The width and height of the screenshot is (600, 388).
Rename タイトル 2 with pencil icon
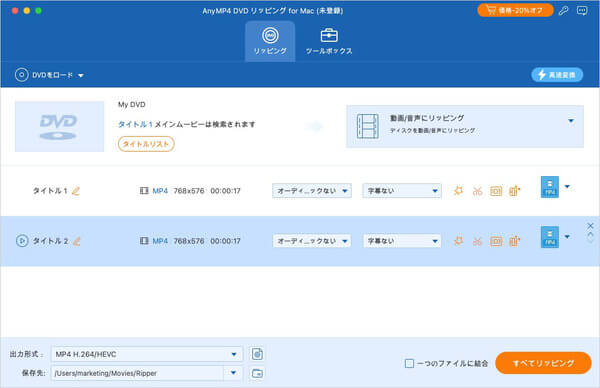click(x=77, y=241)
